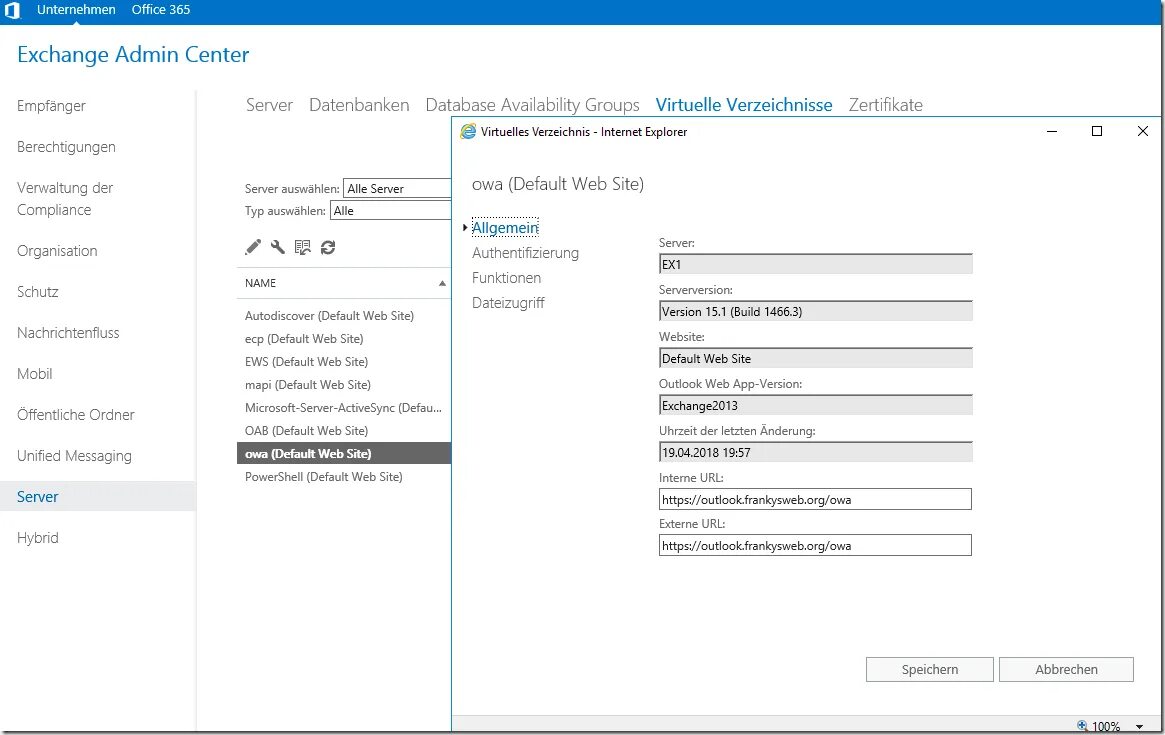The width and height of the screenshot is (1165, 735).
Task: Click the Speichern button
Action: click(929, 669)
